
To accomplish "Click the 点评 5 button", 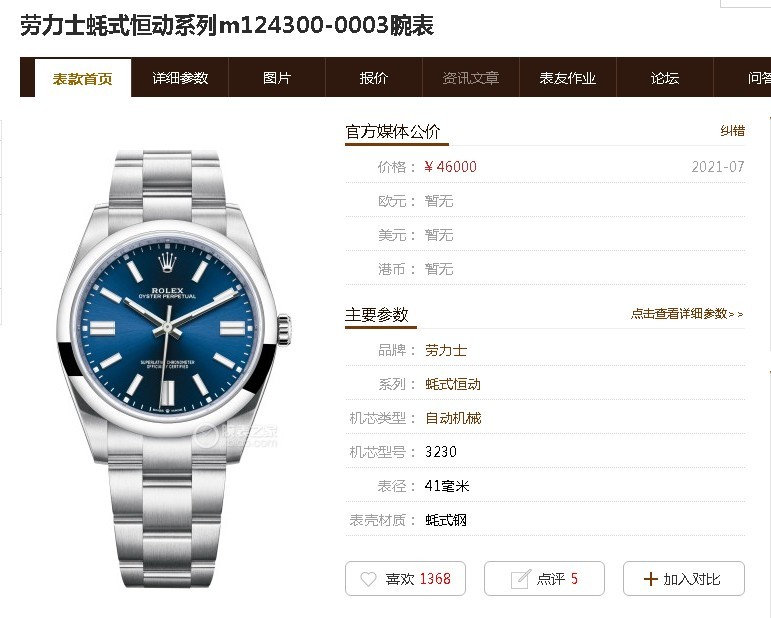I will point(544,579).
